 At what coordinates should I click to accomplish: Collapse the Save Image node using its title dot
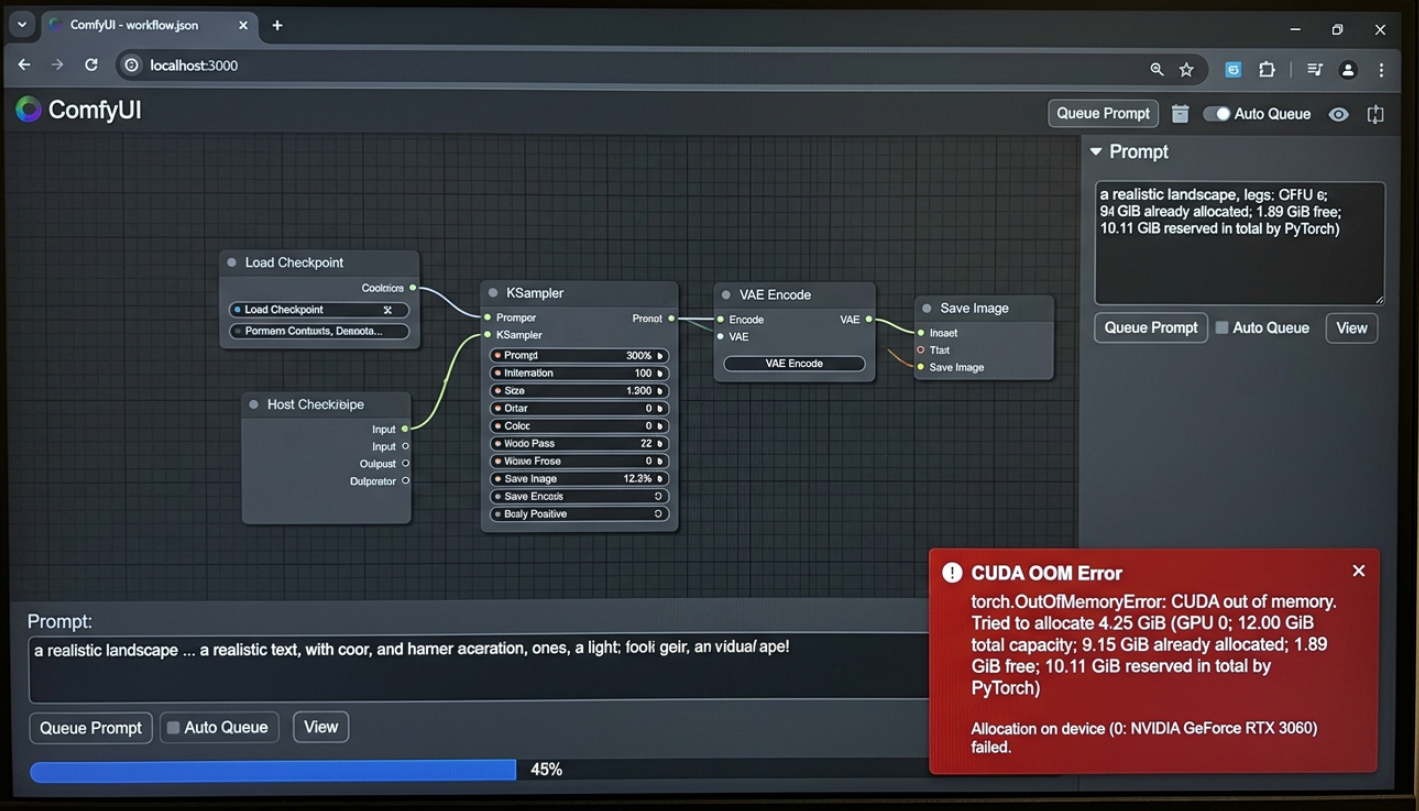(927, 308)
